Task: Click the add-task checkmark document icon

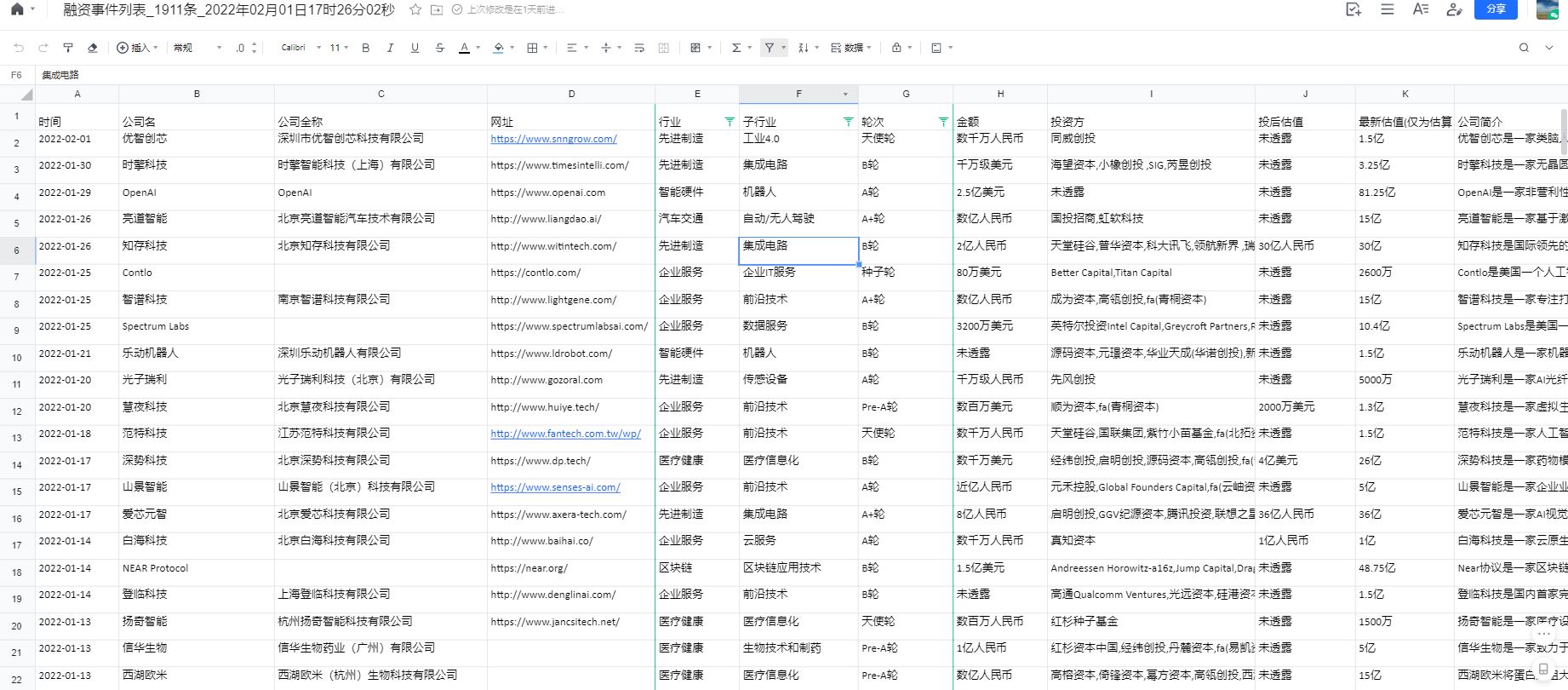Action: pyautogui.click(x=1353, y=9)
